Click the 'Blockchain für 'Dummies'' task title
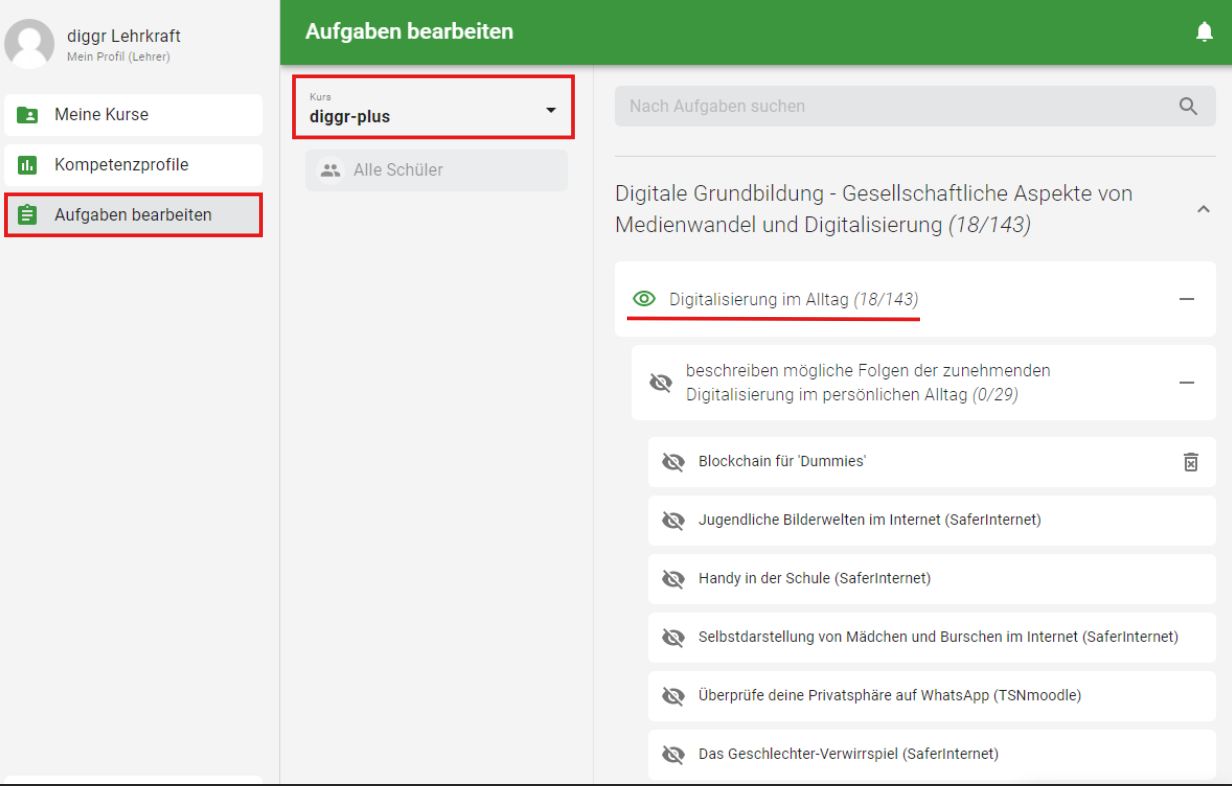 [782, 462]
